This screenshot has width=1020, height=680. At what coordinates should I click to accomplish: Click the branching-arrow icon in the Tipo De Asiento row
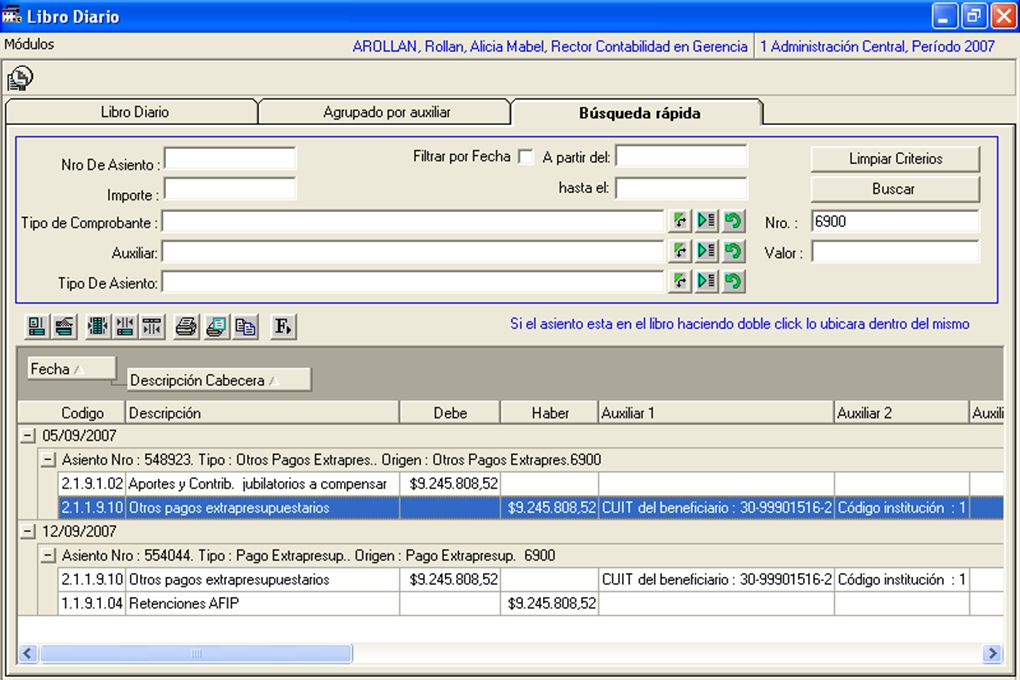pos(680,281)
